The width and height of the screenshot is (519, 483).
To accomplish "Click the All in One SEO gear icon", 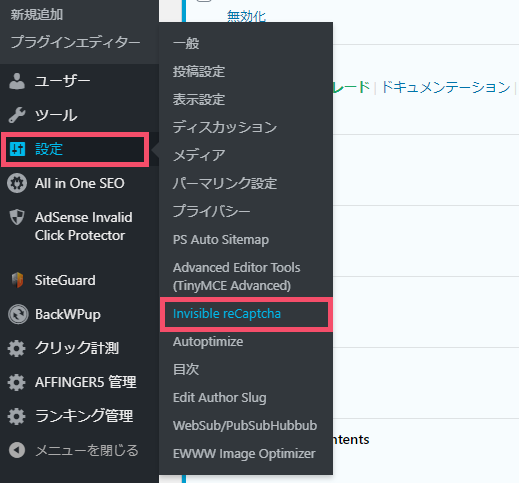I will click(x=17, y=183).
